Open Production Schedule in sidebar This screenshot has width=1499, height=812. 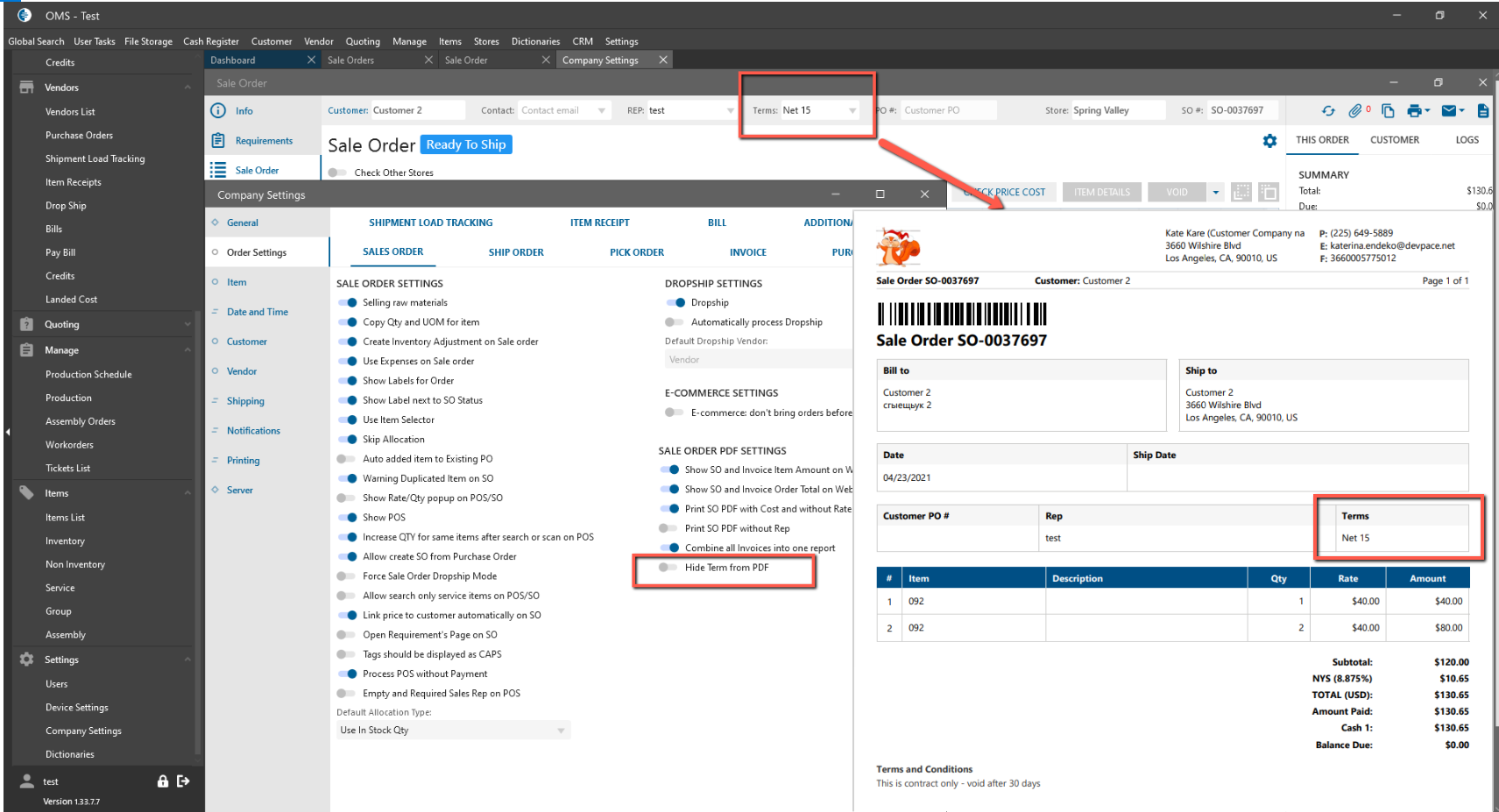[x=88, y=374]
